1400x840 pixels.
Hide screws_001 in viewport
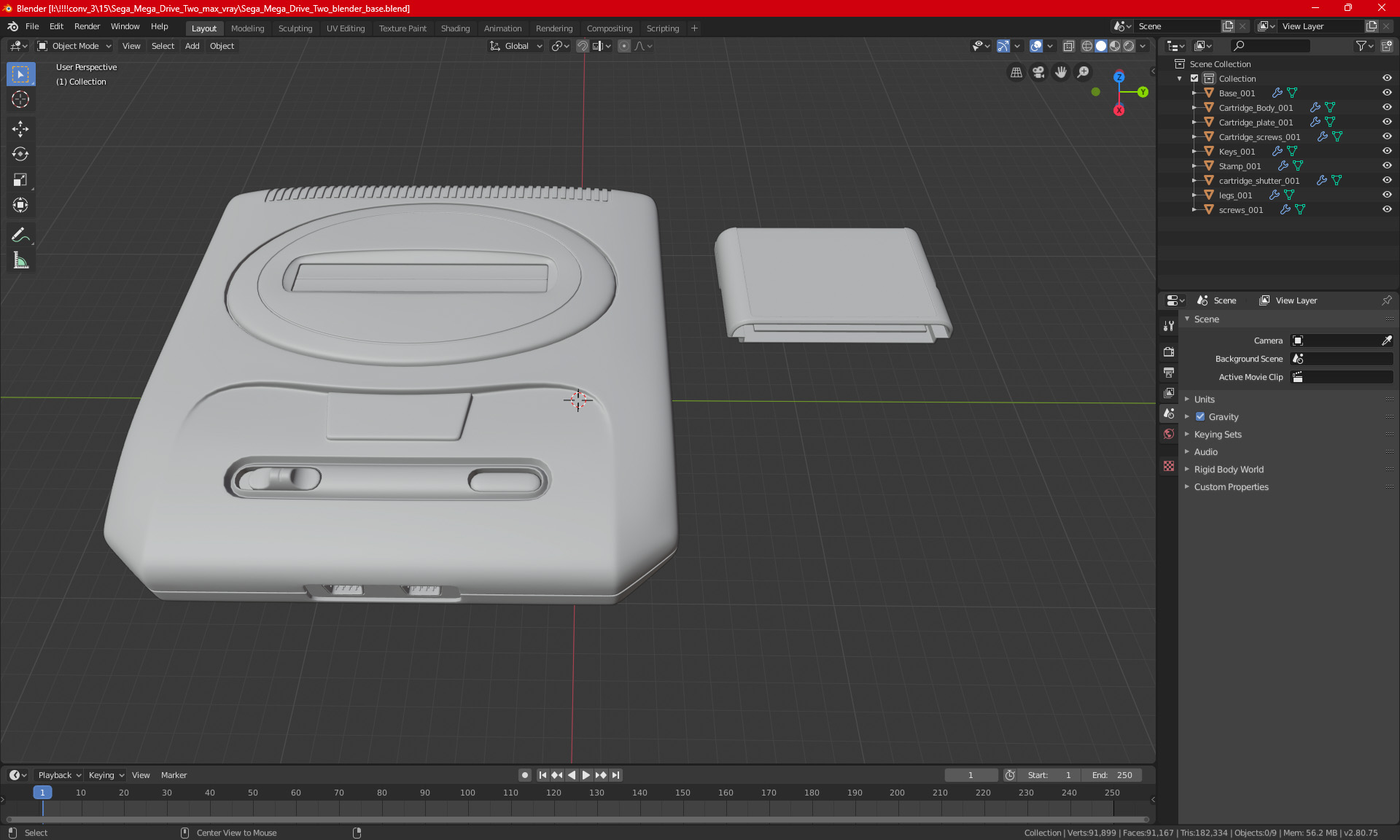1387,210
